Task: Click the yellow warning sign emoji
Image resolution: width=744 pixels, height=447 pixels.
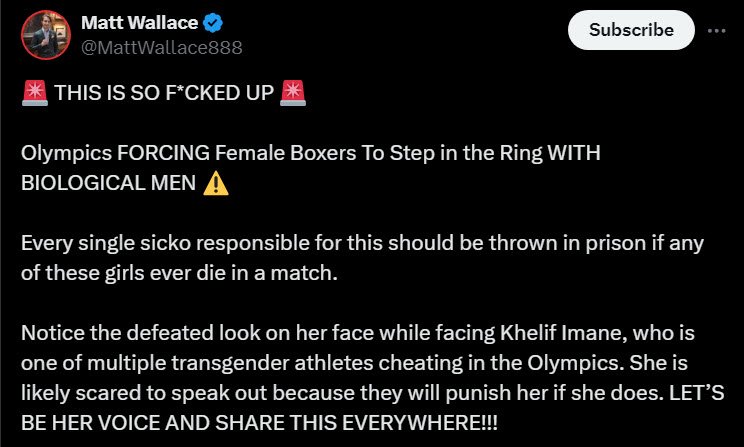Action: pyautogui.click(x=214, y=183)
